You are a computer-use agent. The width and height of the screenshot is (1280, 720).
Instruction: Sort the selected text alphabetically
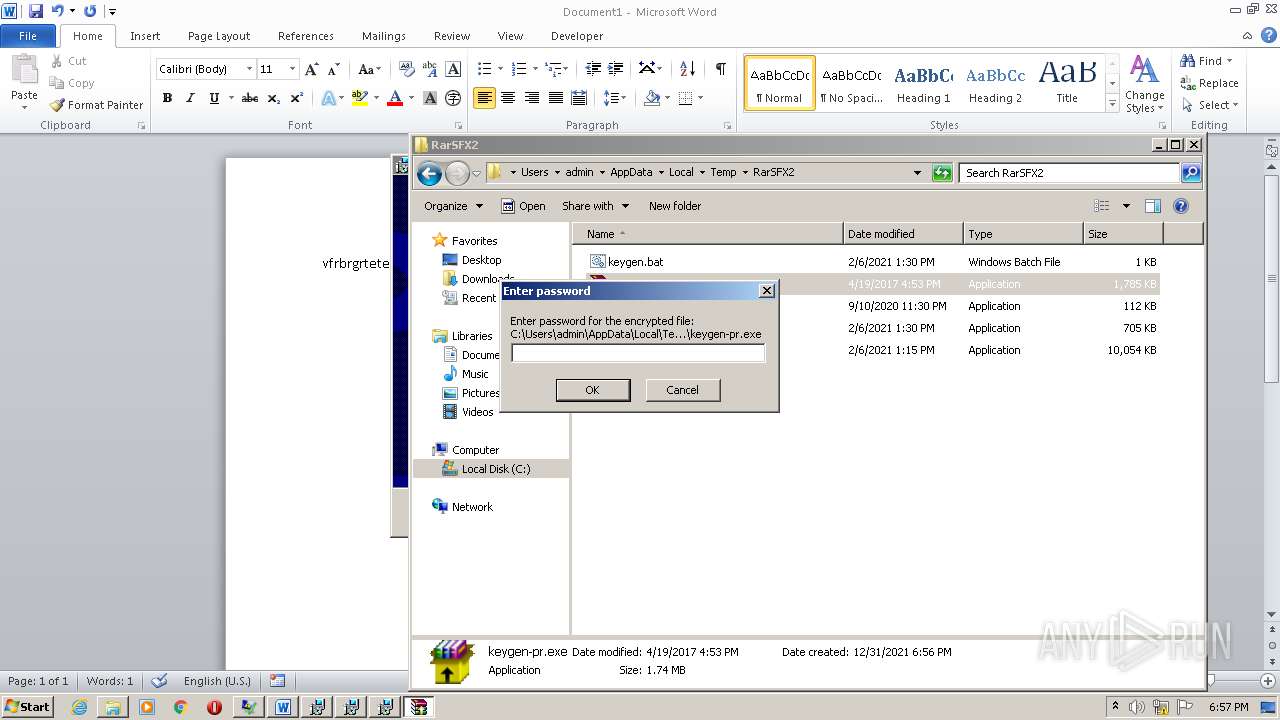pyautogui.click(x=687, y=69)
